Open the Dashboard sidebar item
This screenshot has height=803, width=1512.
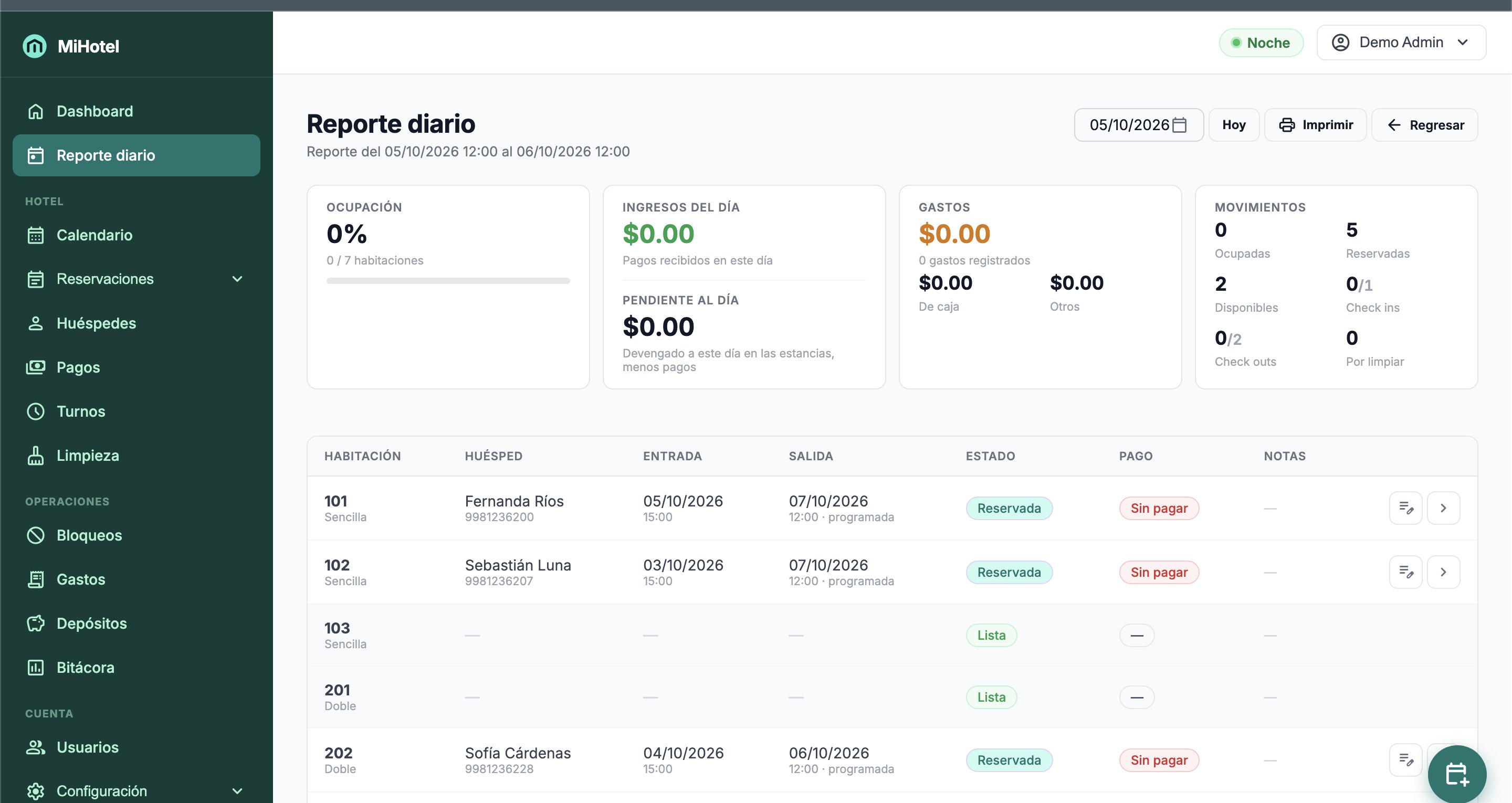(136, 111)
